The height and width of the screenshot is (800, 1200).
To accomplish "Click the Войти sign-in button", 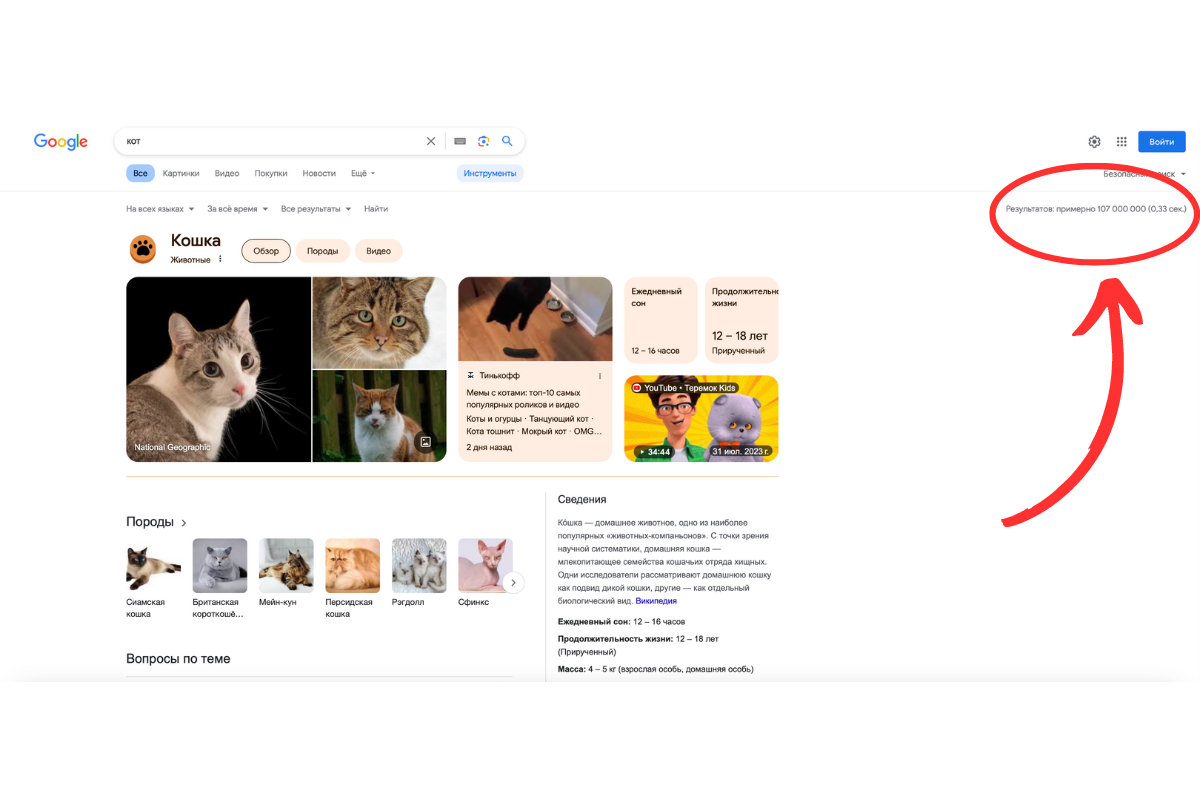I will [x=1162, y=142].
